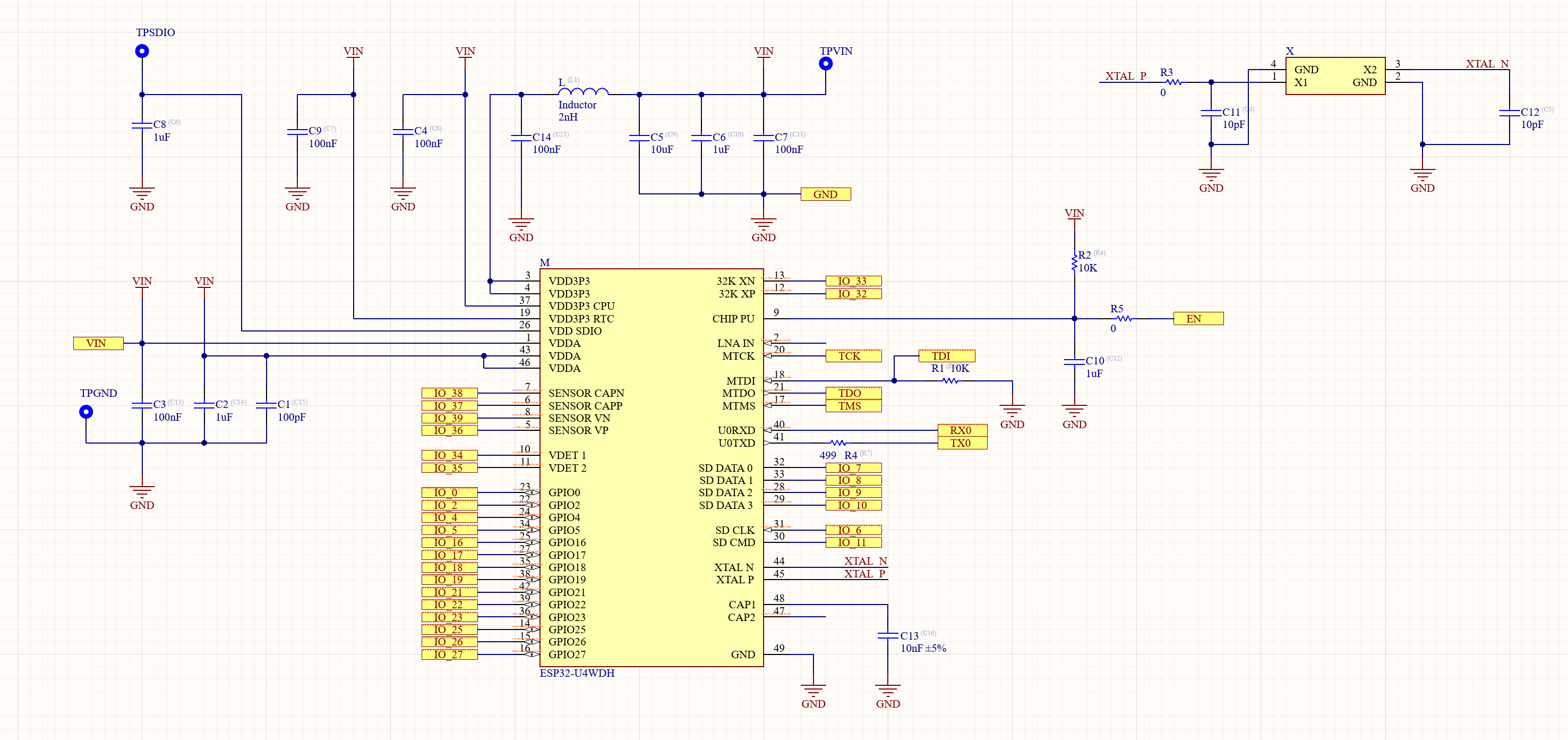
Task: Click the IO_34 port label
Action: 449,455
